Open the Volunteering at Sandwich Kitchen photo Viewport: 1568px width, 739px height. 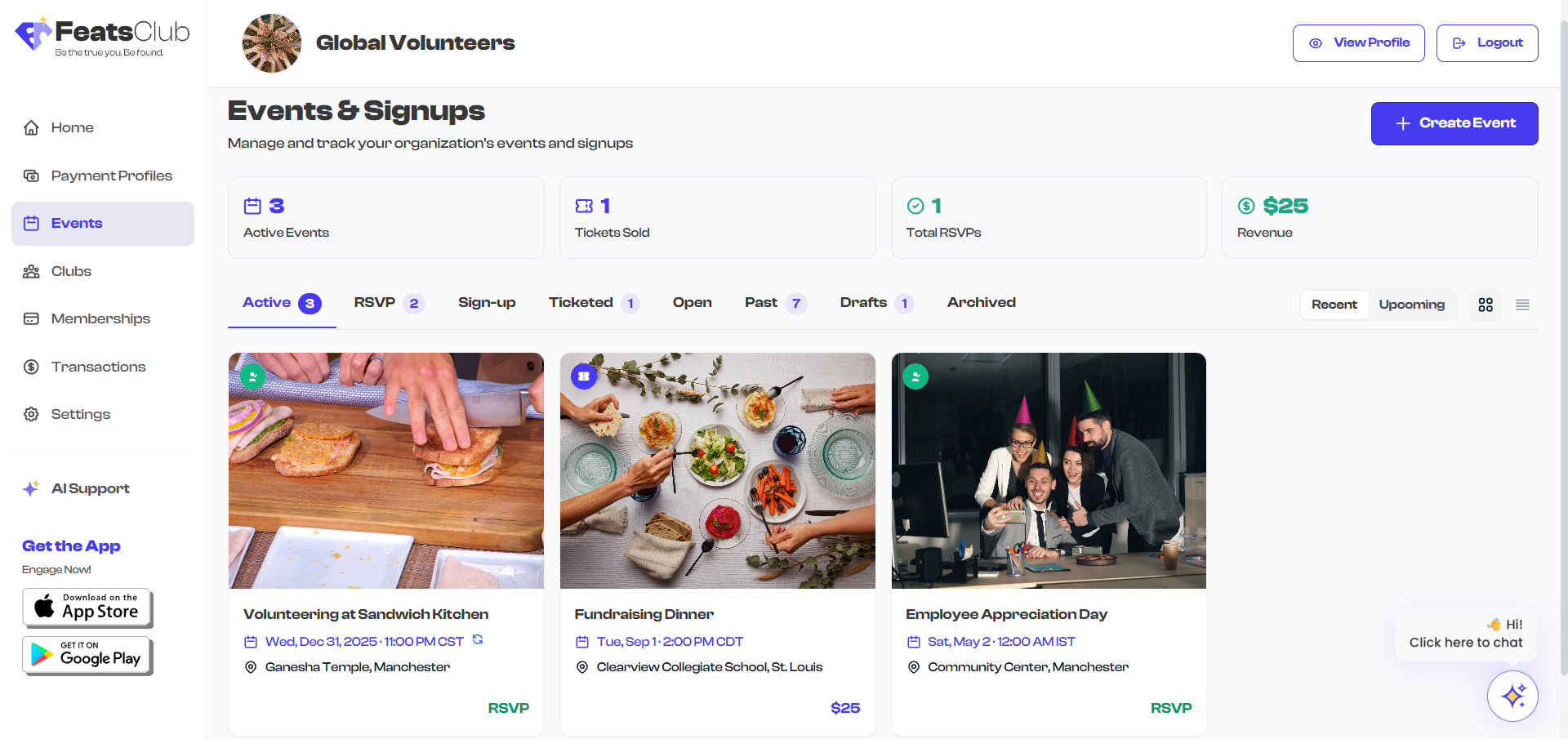click(386, 470)
